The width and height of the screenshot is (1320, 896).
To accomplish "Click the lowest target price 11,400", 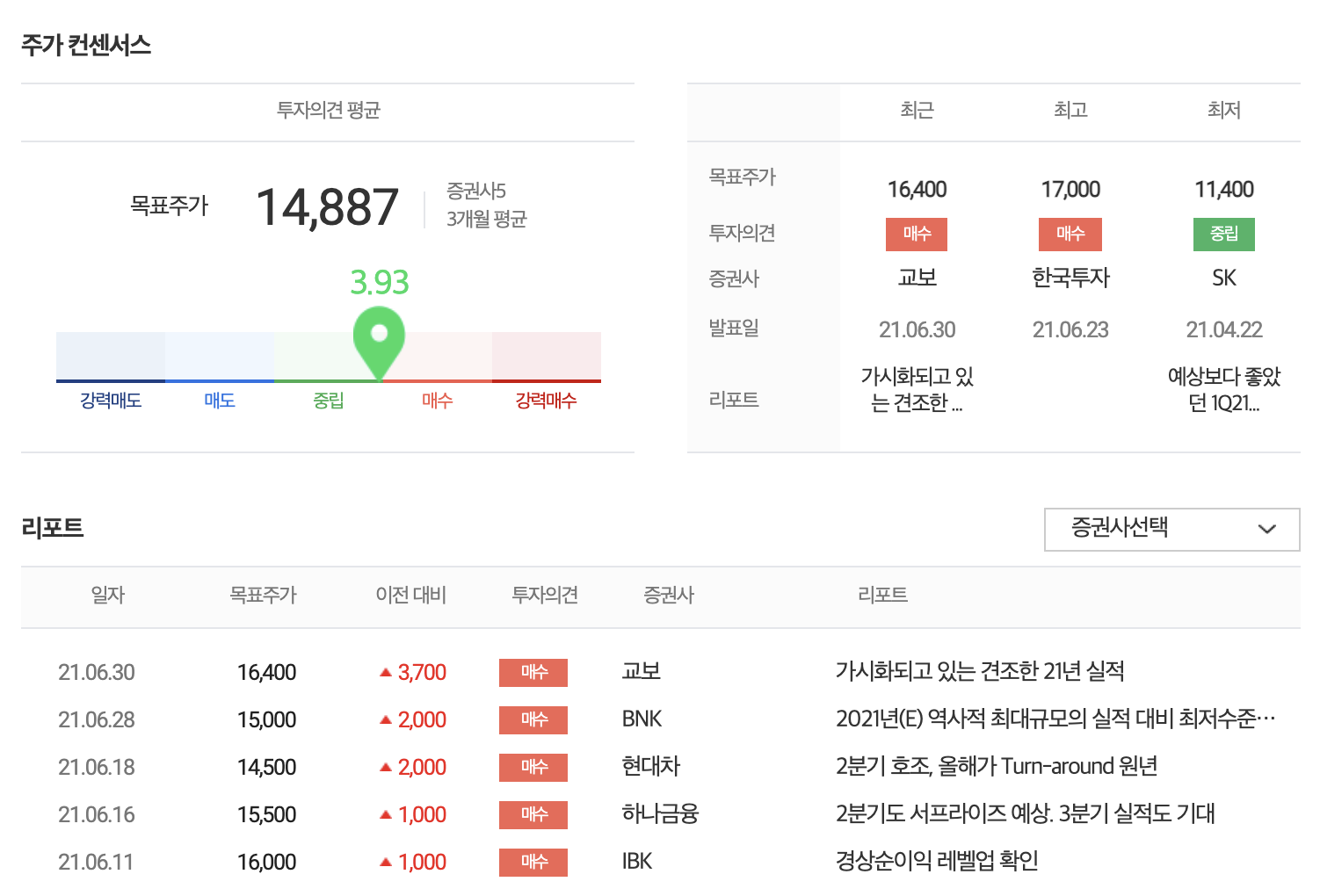I will coord(1224,190).
